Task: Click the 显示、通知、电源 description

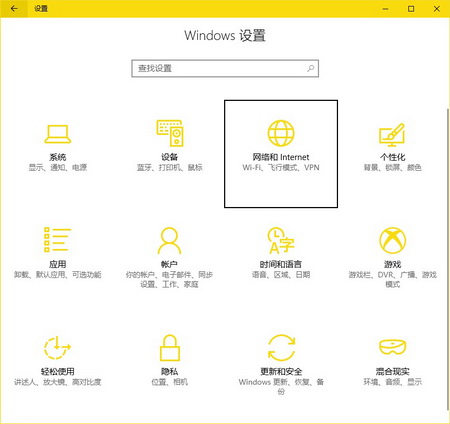Action: coord(58,167)
